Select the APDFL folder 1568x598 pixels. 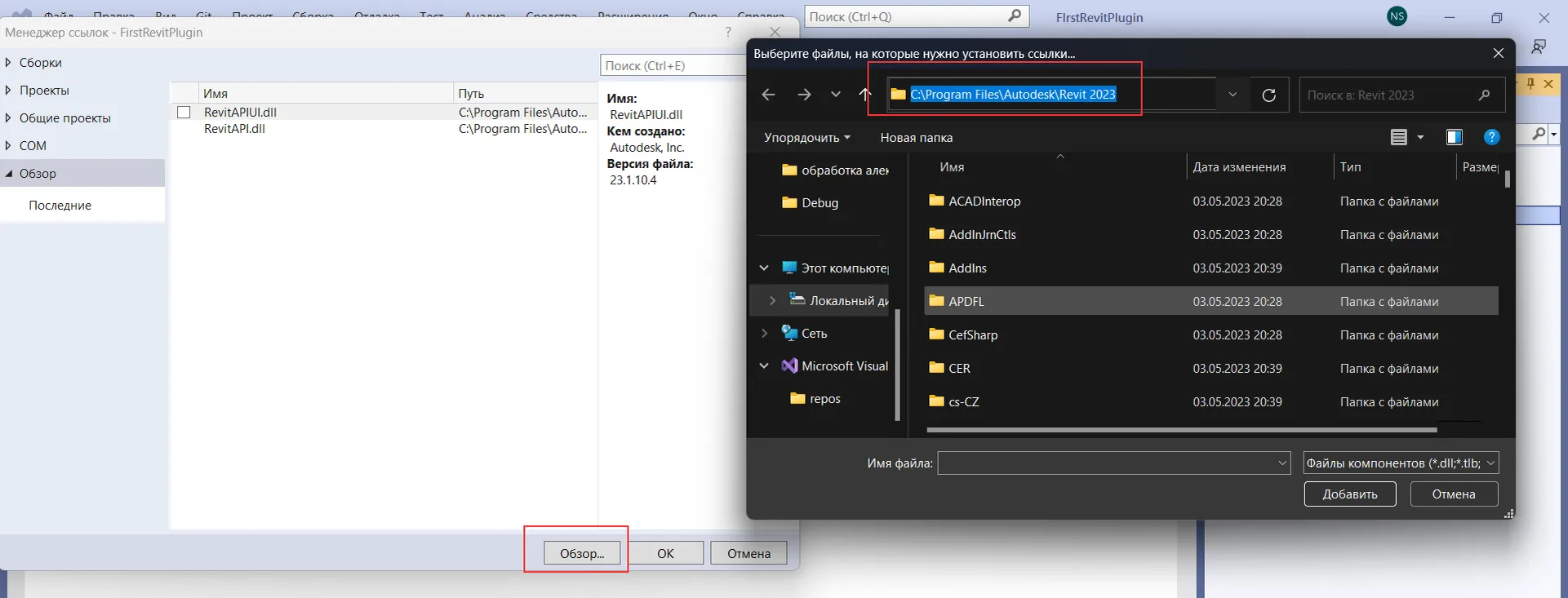1212,301
